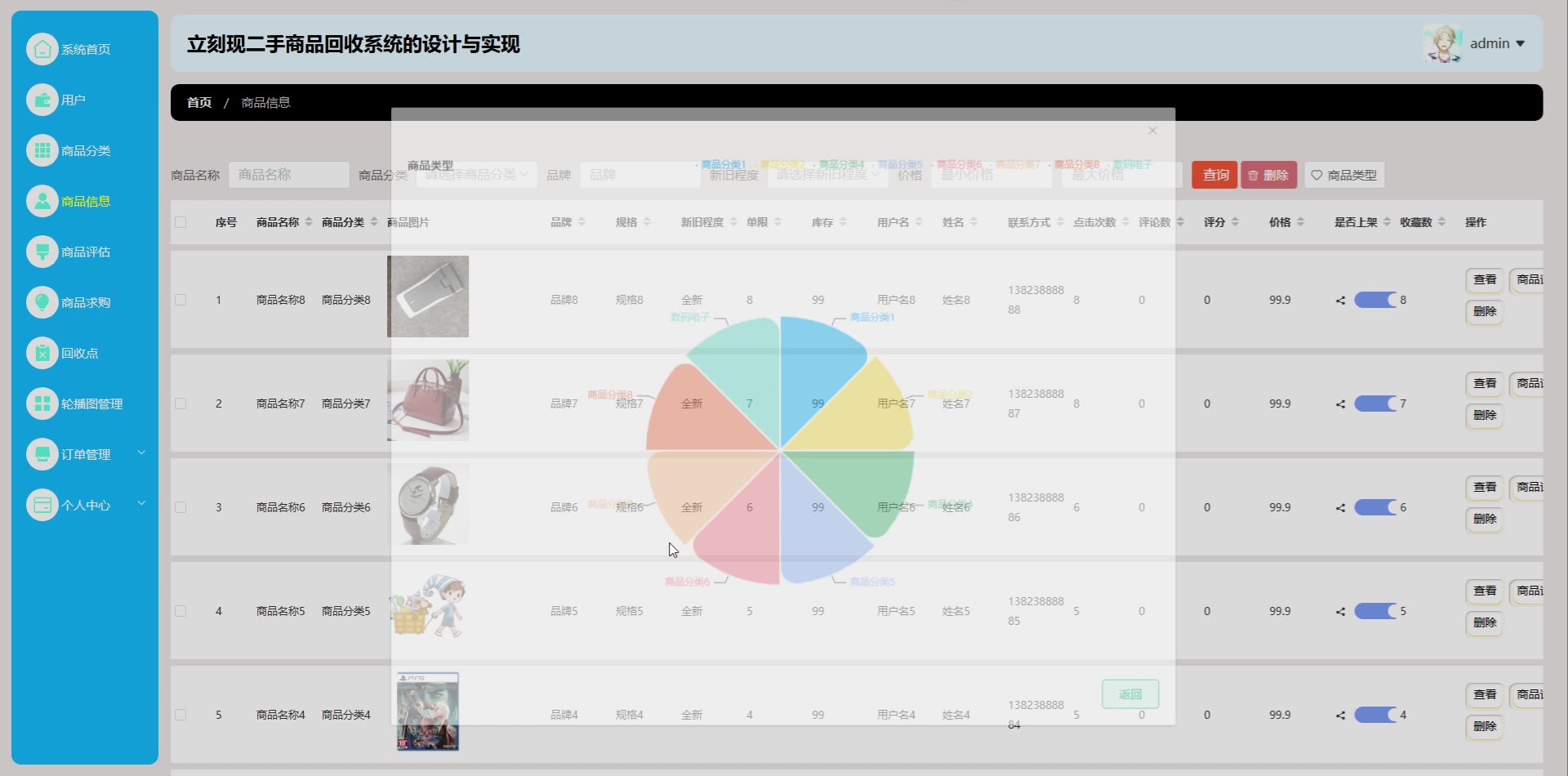Toggle 是否上架 switch for 商品名称6
Viewport: 1568px width, 776px height.
click(1375, 507)
